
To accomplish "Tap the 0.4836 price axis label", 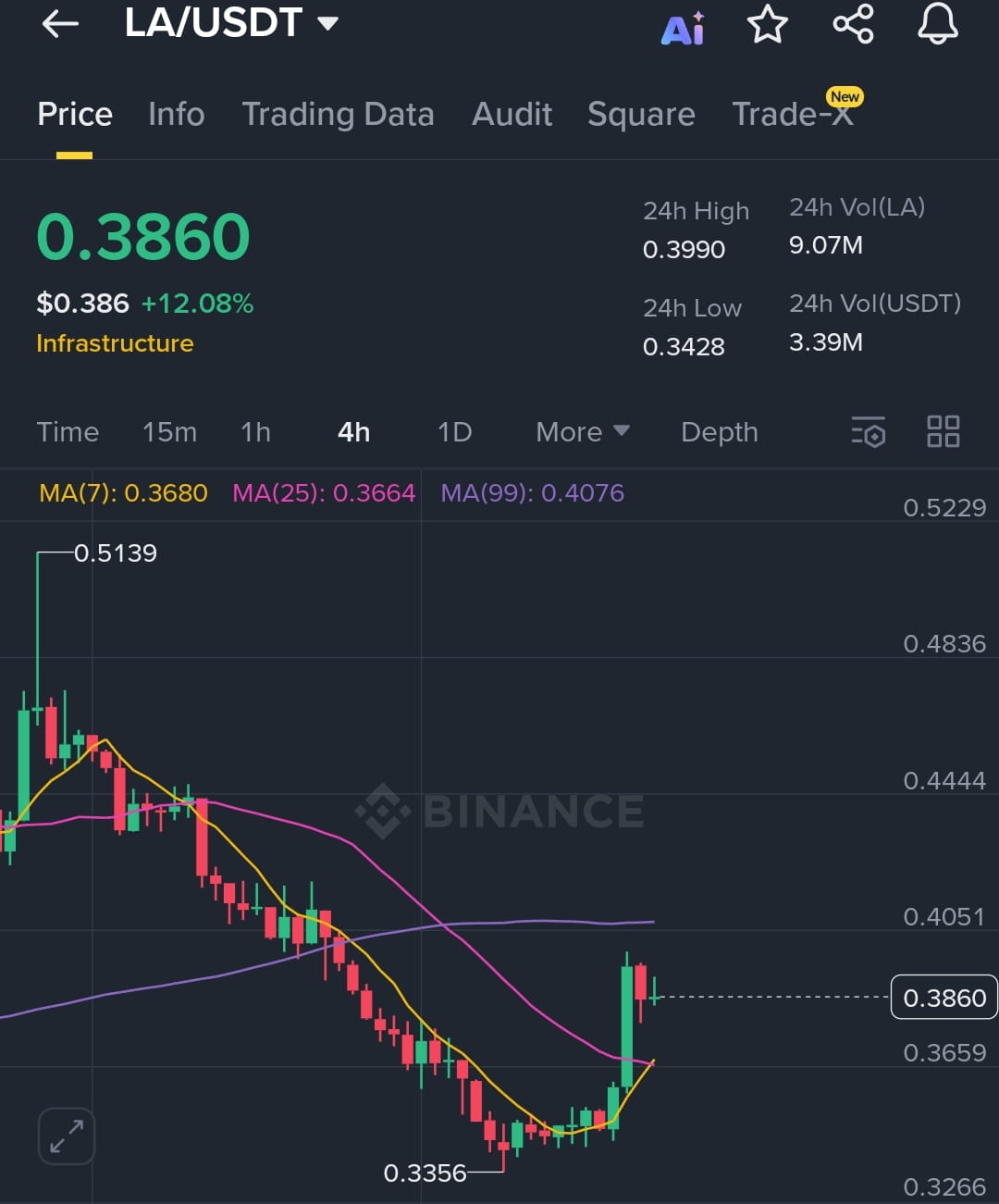I will [x=944, y=644].
